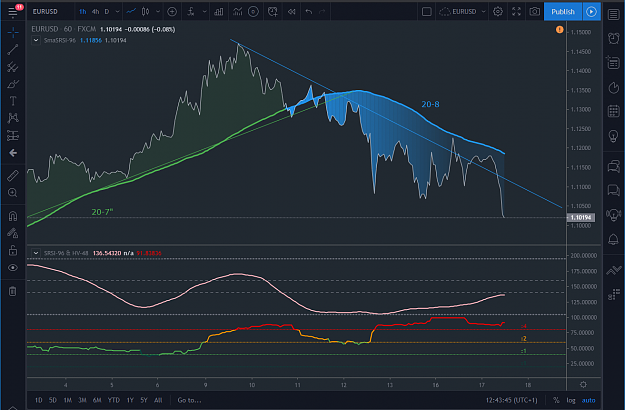Open the calendar panel icon
Screen dimensions: 625x410
(x=613, y=111)
